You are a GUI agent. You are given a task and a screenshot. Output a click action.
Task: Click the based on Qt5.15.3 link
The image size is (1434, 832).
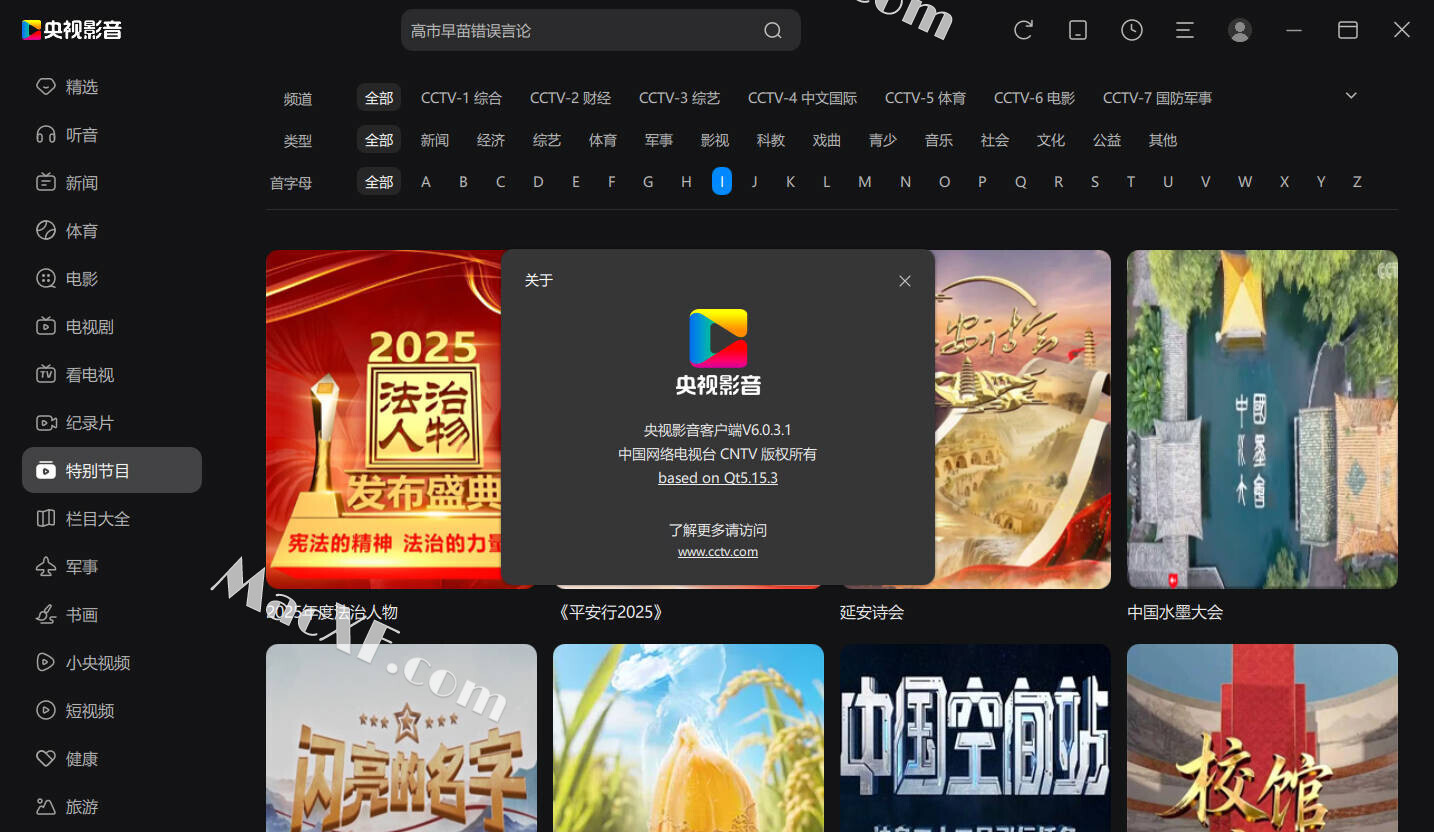[718, 478]
